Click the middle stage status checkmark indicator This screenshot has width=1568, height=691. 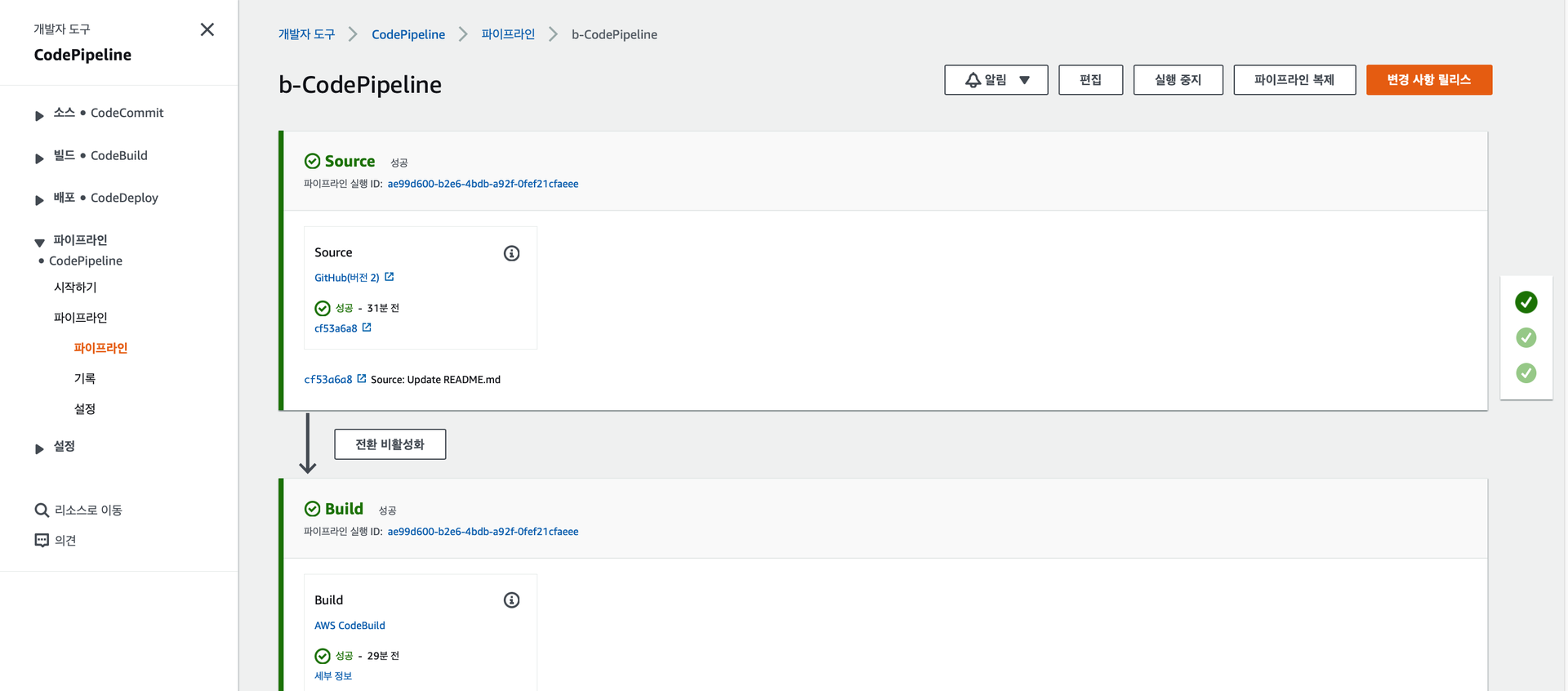[1526, 337]
